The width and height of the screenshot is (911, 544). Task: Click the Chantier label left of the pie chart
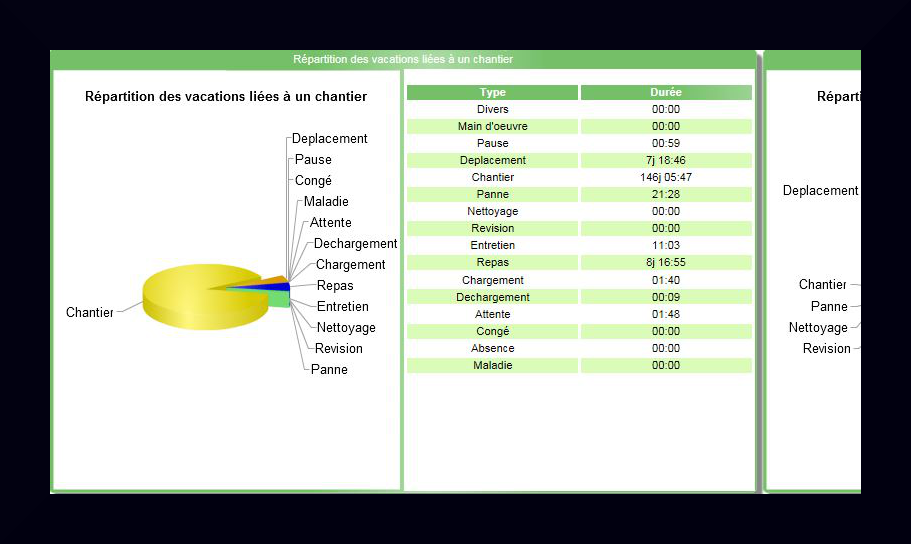(x=90, y=313)
